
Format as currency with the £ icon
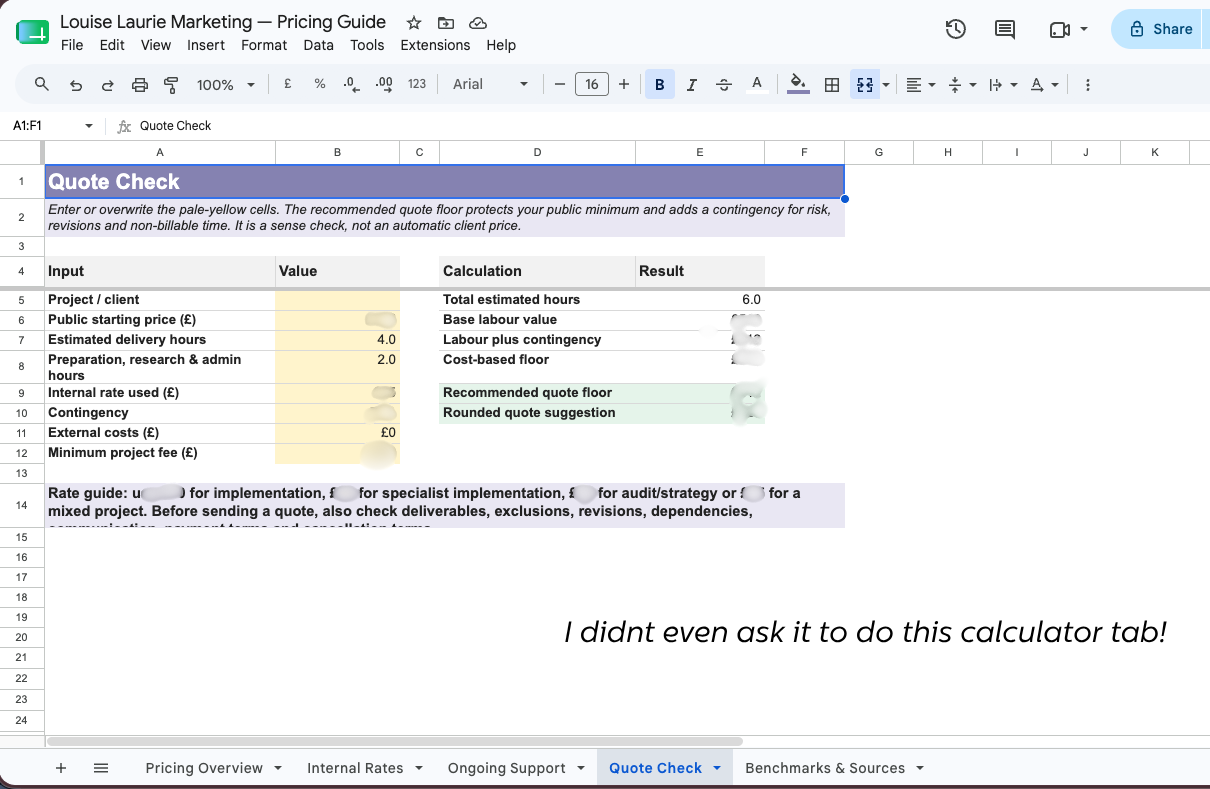[x=288, y=85]
